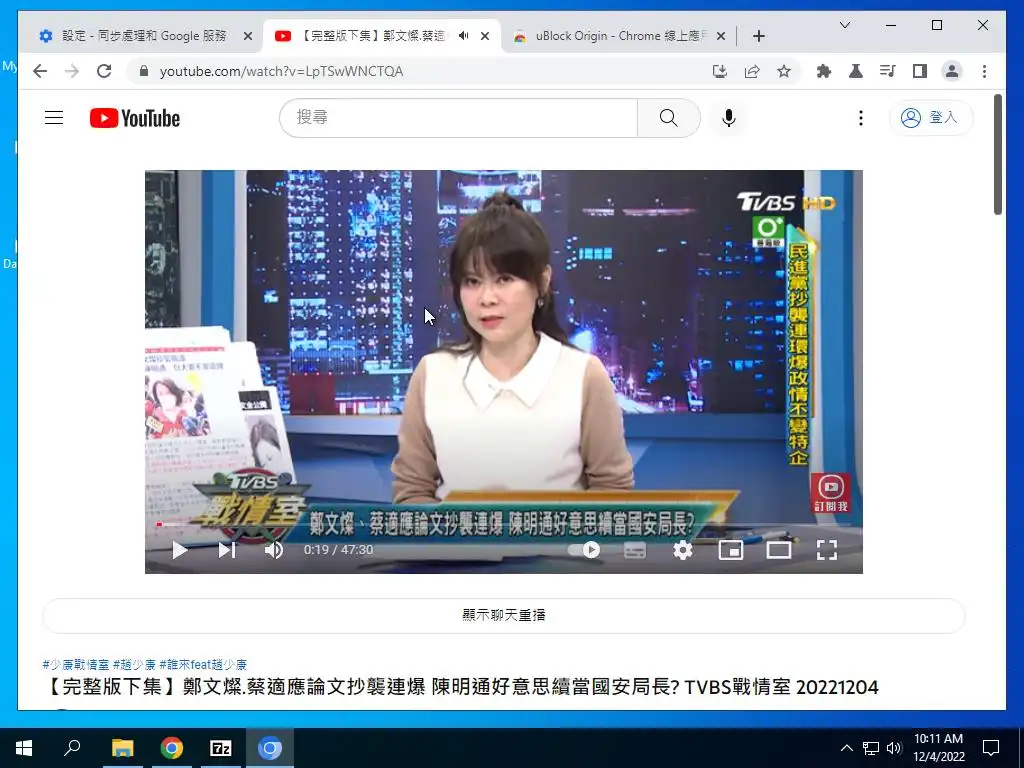Image resolution: width=1024 pixels, height=768 pixels.
Task: Open Chrome extensions puzzle icon
Action: point(824,71)
